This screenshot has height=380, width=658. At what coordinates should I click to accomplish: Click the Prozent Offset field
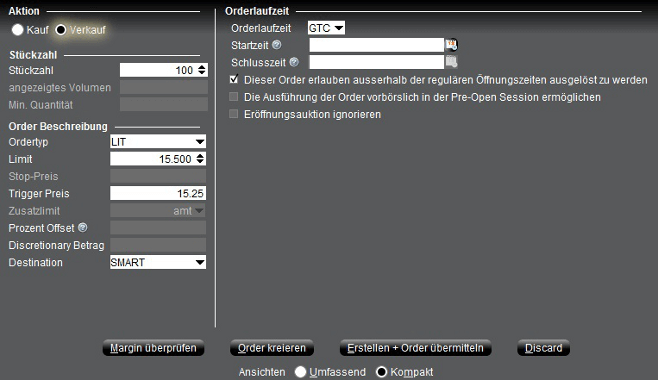tap(158, 228)
